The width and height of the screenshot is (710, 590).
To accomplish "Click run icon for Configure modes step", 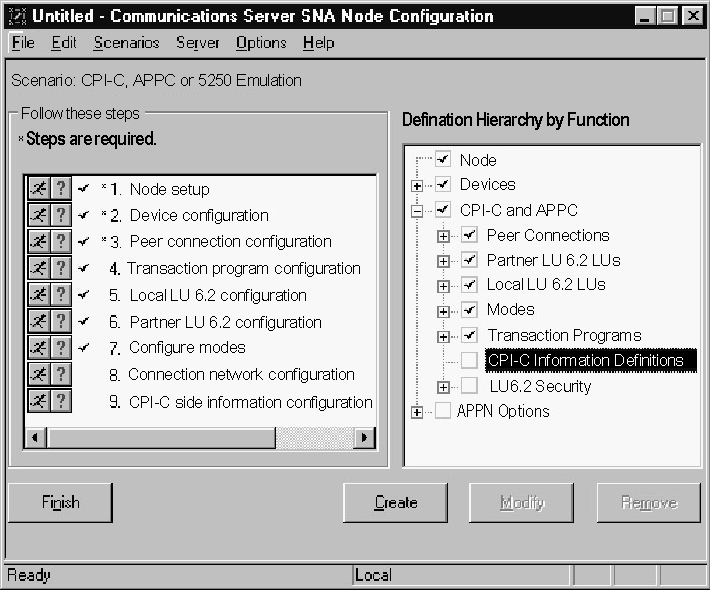I will point(37,348).
